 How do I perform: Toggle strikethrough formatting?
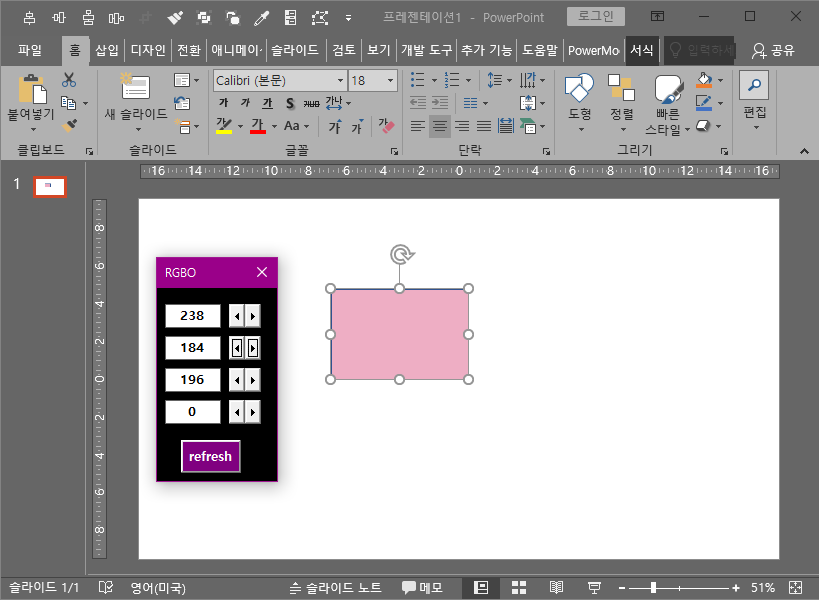311,103
